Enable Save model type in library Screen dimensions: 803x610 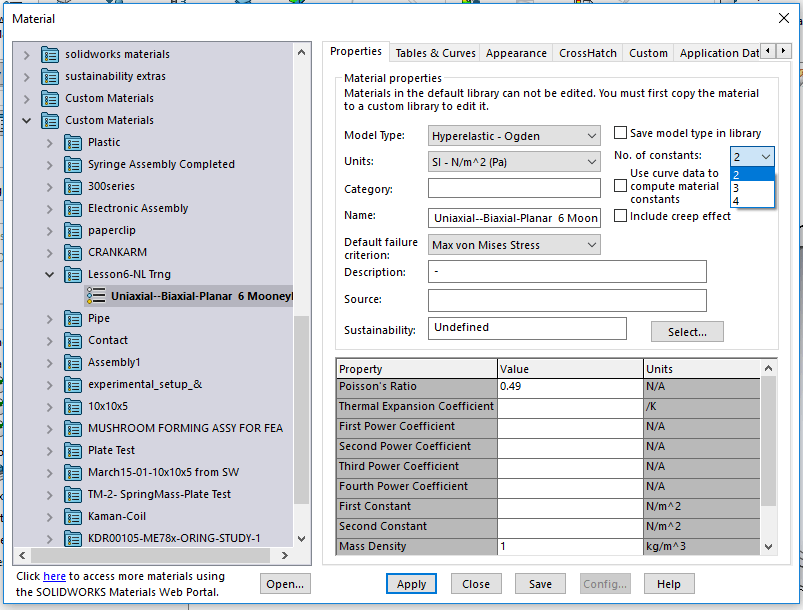(620, 133)
